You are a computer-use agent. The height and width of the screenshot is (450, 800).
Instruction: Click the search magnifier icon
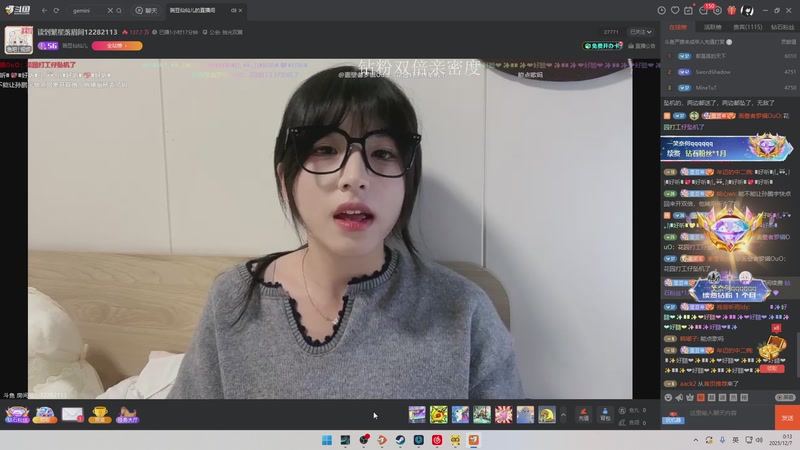pos(119,10)
